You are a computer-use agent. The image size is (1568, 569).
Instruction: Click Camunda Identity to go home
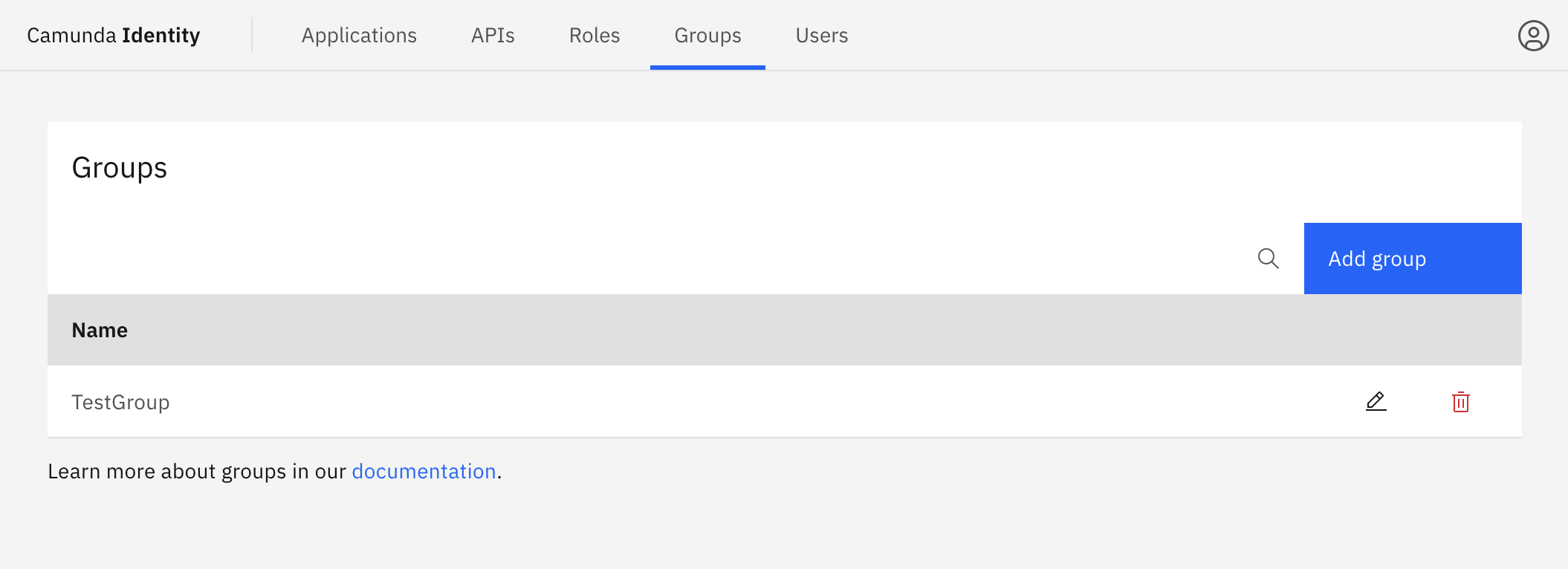(113, 35)
